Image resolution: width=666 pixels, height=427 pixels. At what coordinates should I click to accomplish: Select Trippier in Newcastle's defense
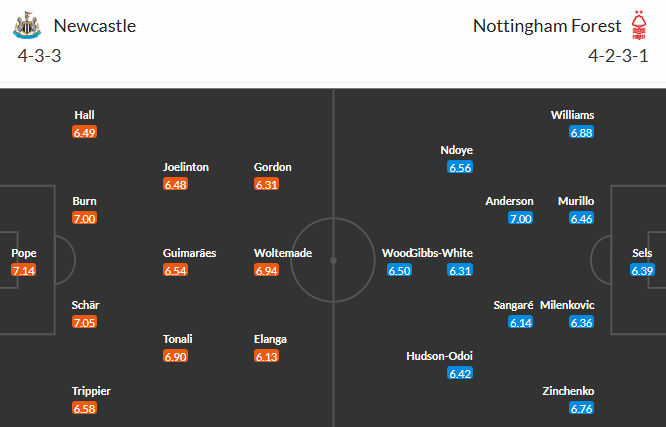(x=91, y=390)
